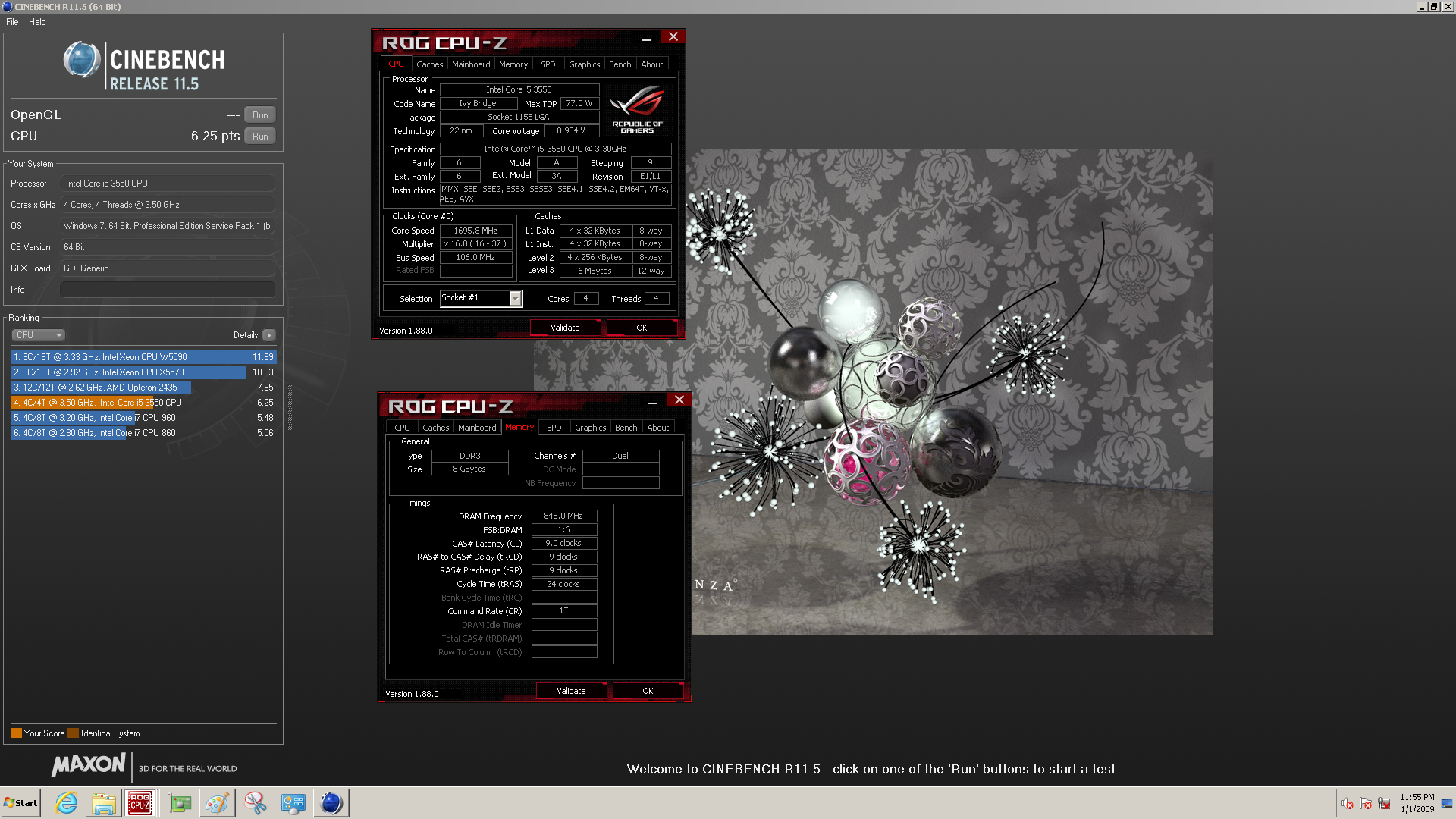
Task: Select ranking row Intel Xeon CPU W5590
Action: click(143, 357)
